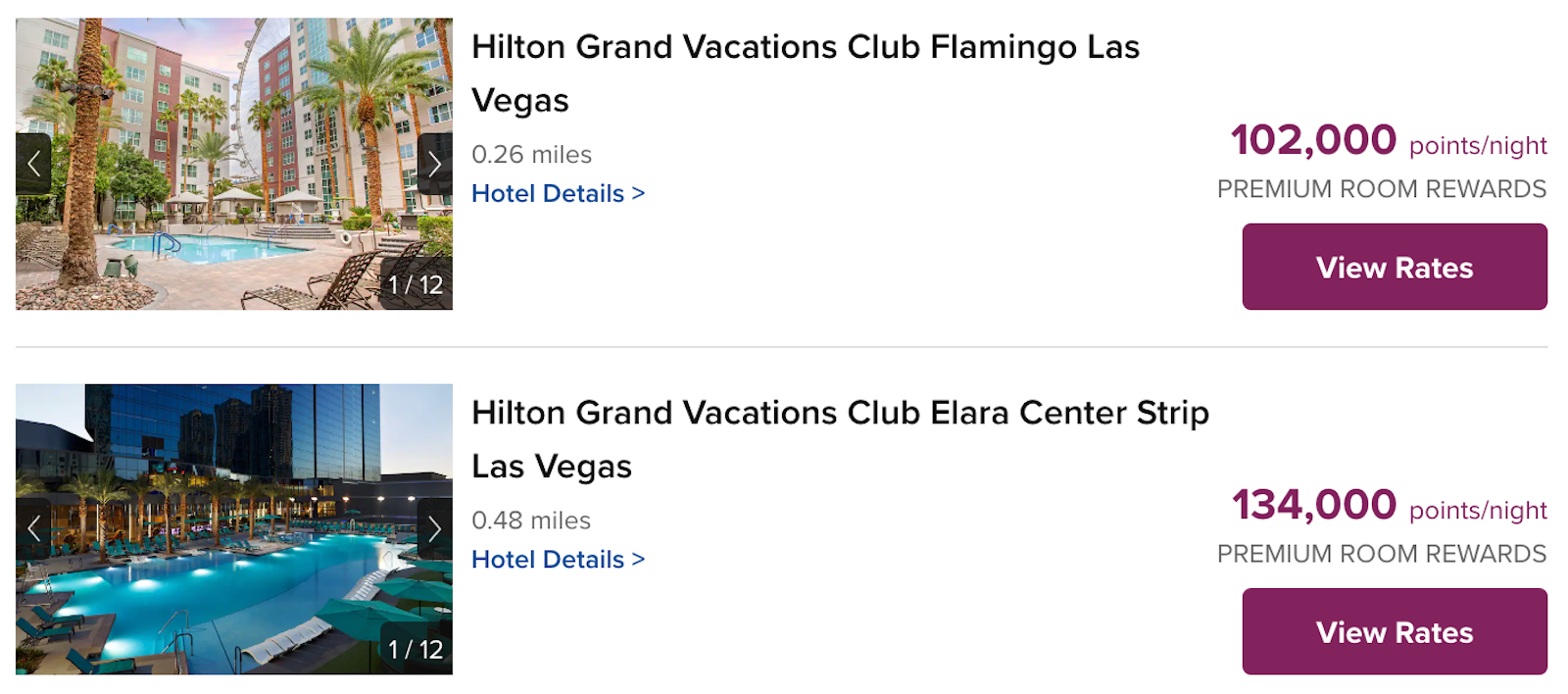The image size is (1568, 694).
Task: Click the 102,000 points per night price
Action: 1313,140
